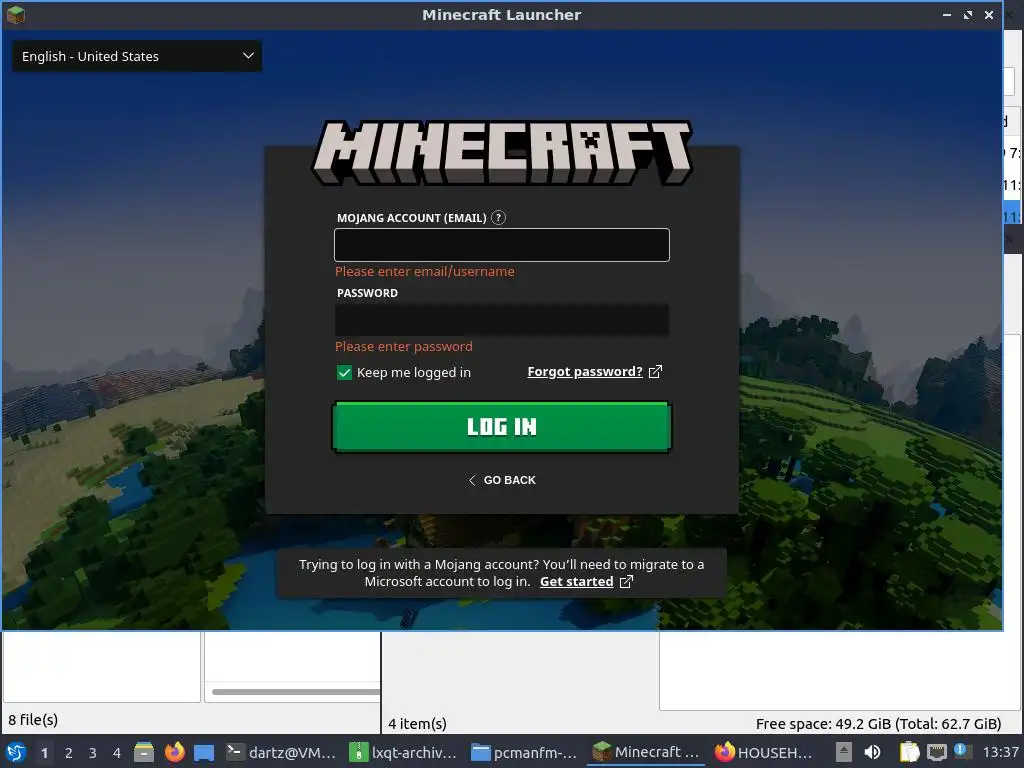Click the removable media eject tray icon
Image resolution: width=1024 pixels, height=768 pixels.
[844, 752]
